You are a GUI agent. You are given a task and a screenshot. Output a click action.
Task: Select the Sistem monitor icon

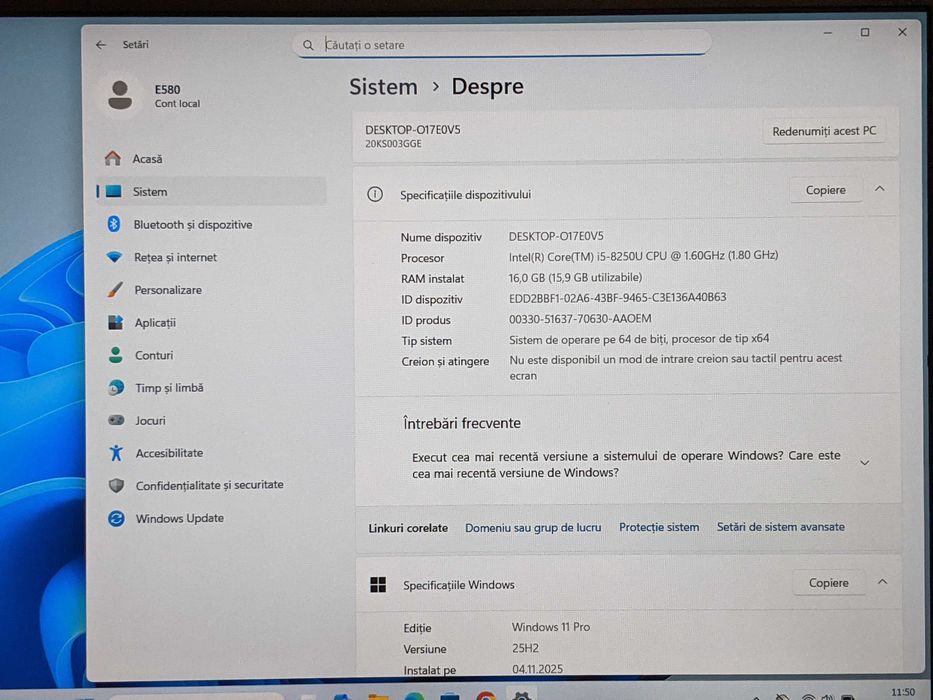tap(114, 191)
